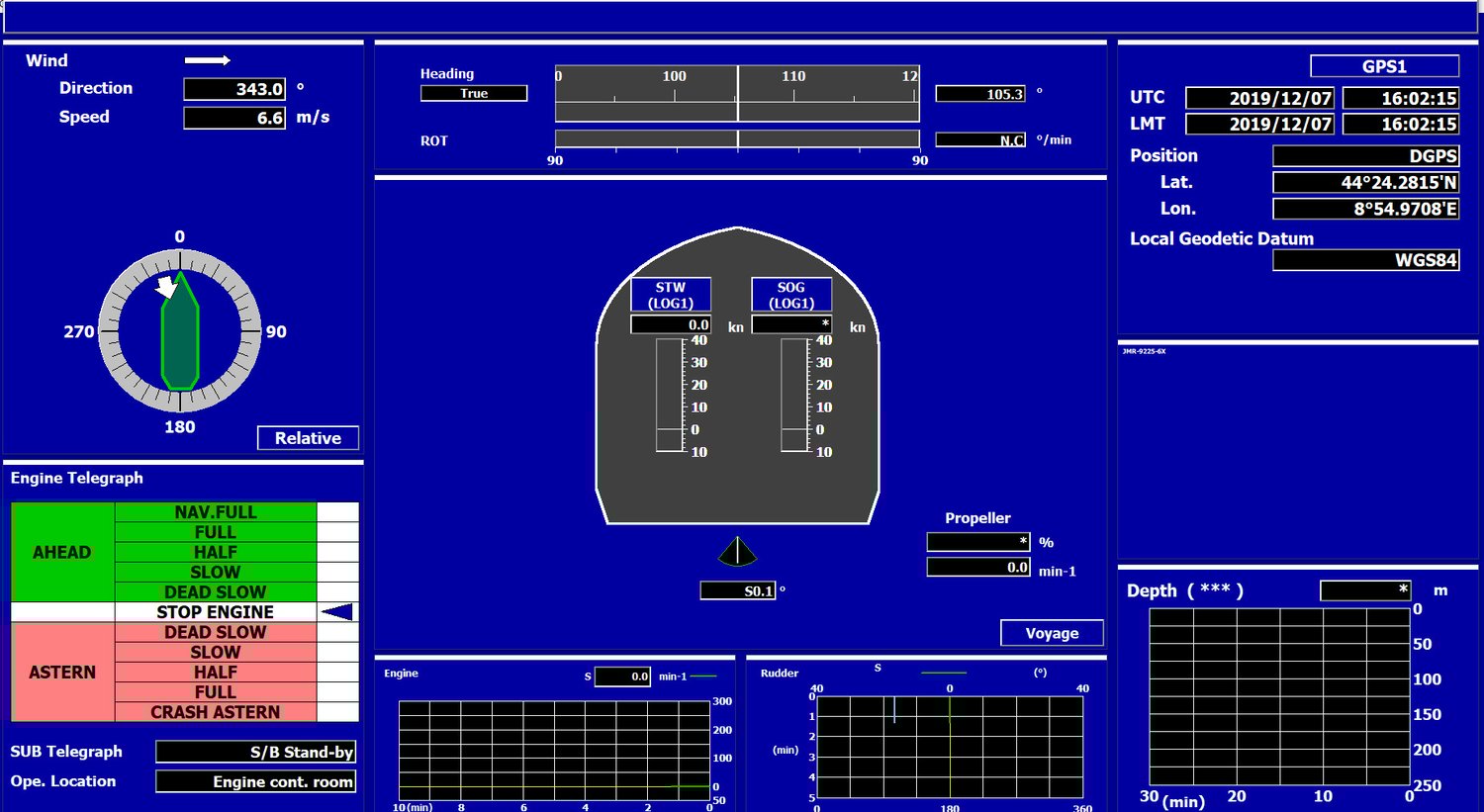Screen dimensions: 1484x812
Task: Open the WGS84 geodetic datum selector
Action: [x=1365, y=259]
